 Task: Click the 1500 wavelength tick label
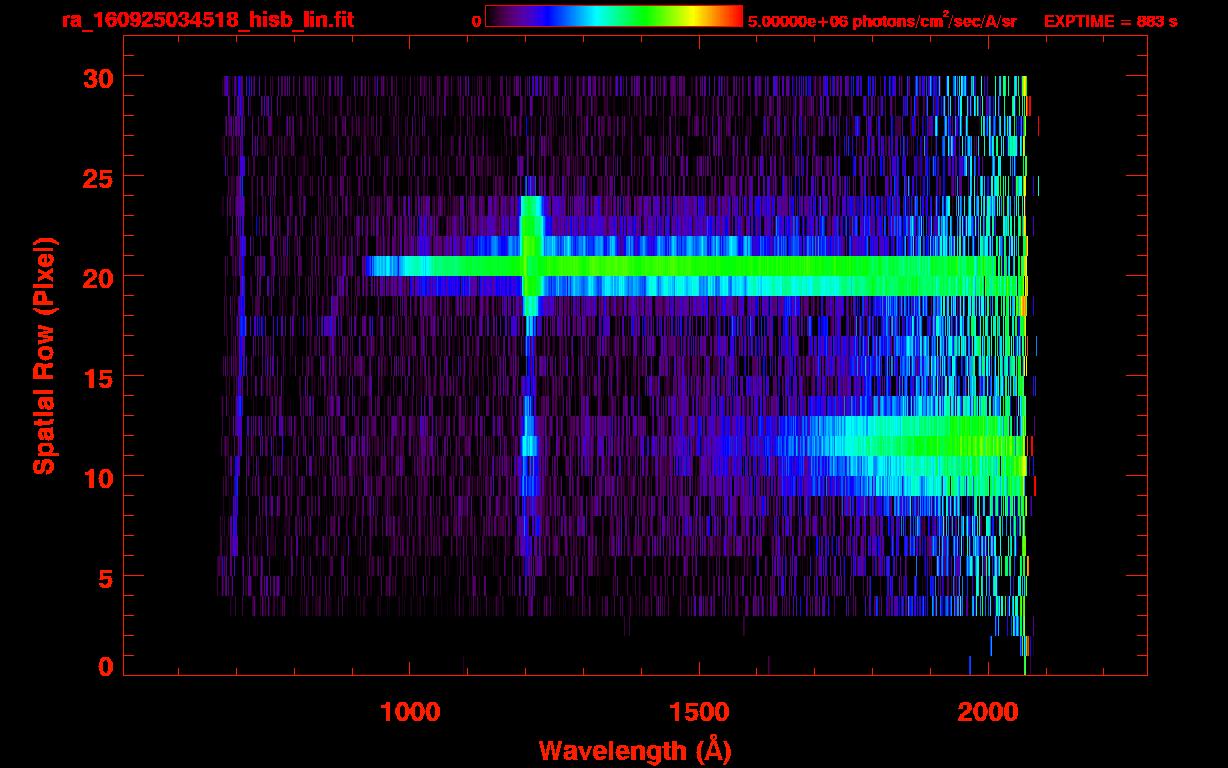(x=698, y=712)
